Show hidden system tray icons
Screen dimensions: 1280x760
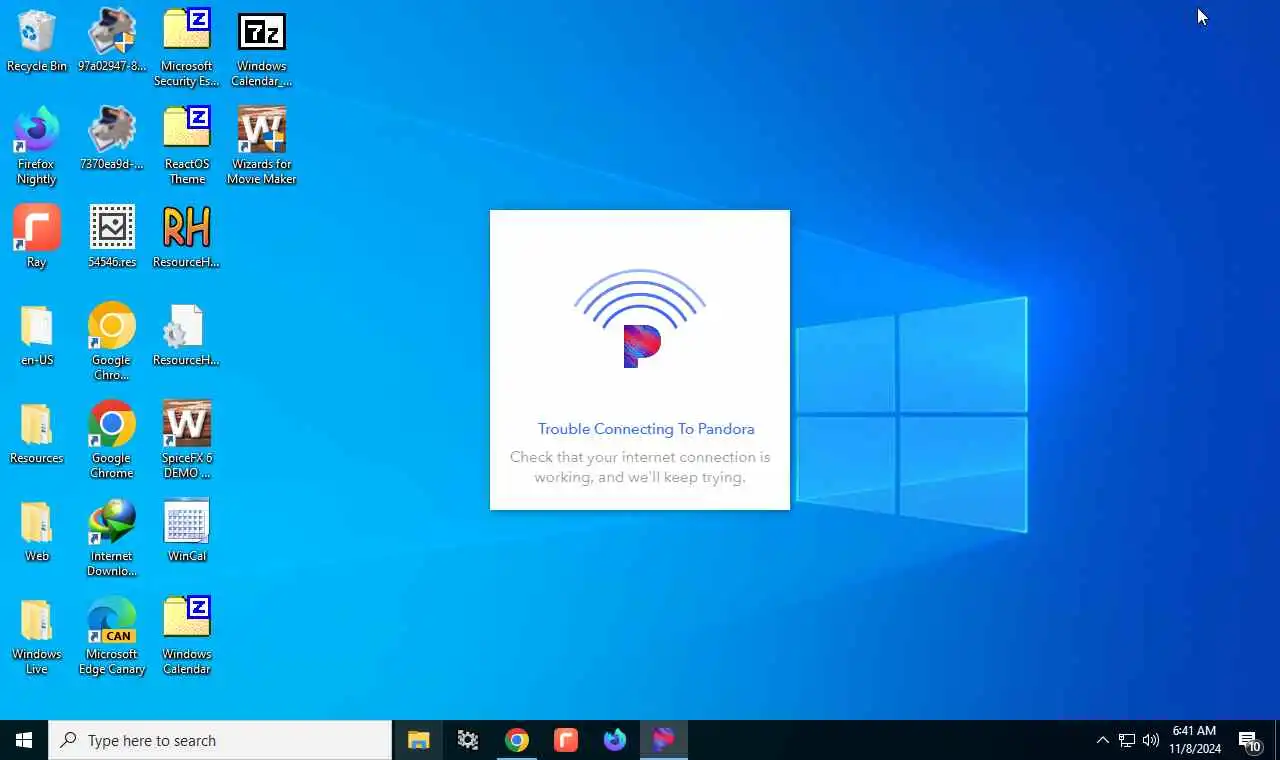[1102, 740]
